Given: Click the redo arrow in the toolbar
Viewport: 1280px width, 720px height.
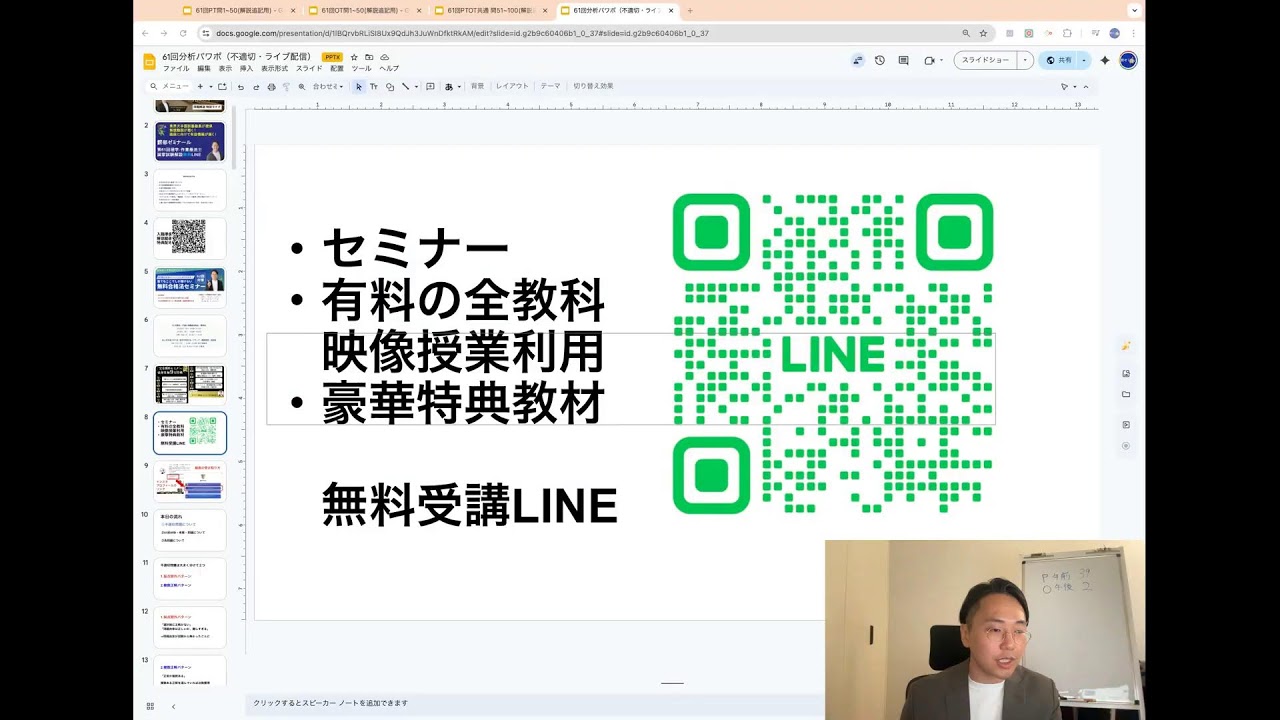Looking at the screenshot, I should 256,87.
